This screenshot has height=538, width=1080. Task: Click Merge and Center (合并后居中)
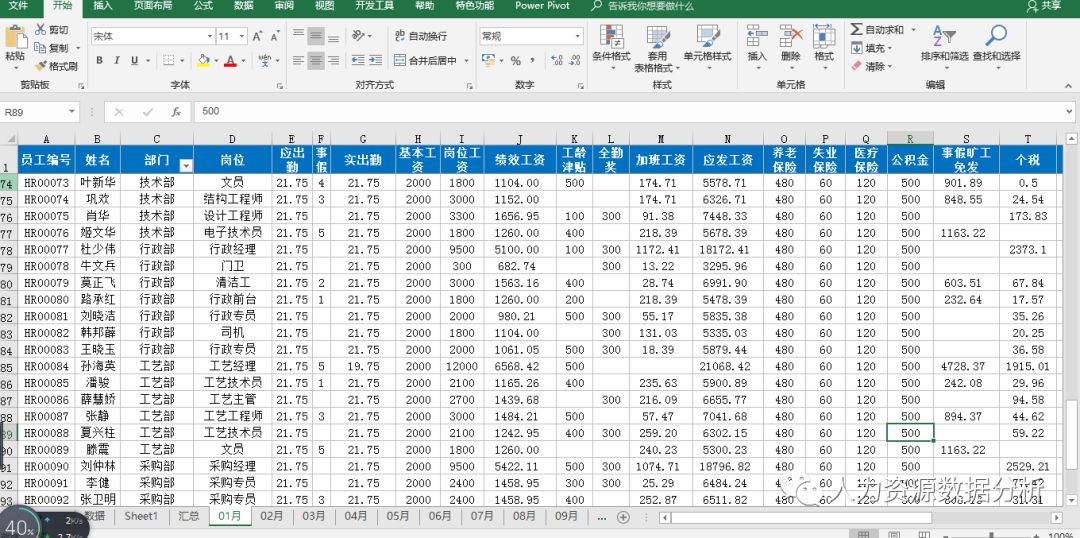[426, 61]
